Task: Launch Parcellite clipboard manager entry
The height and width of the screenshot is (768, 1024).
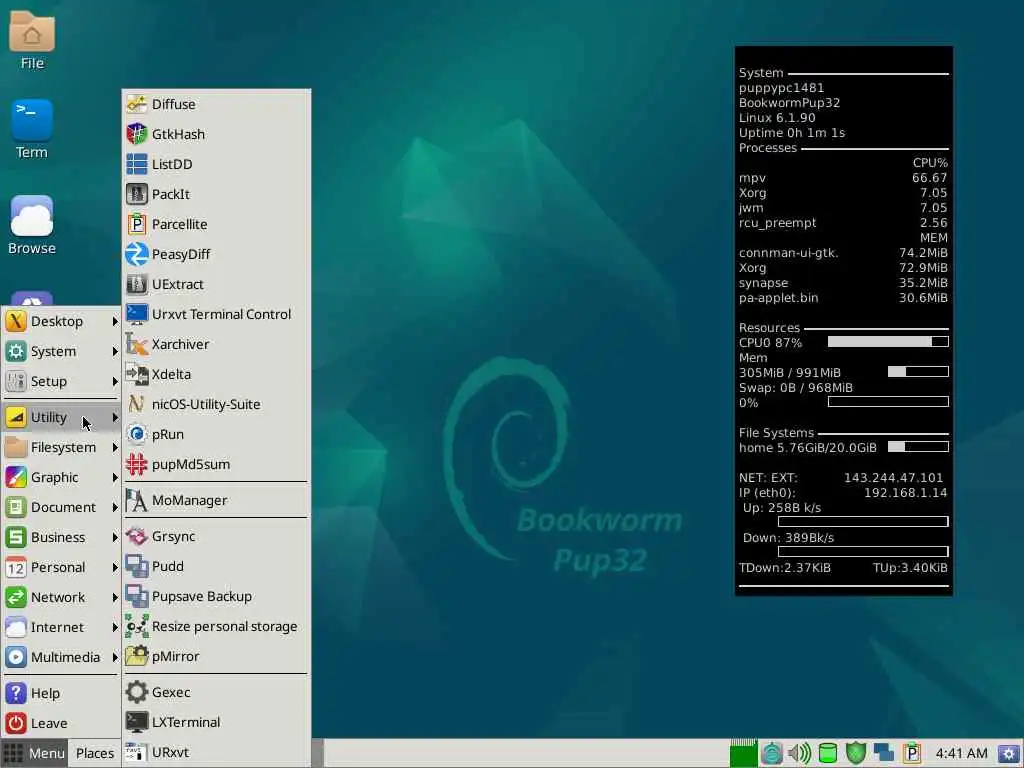Action: (x=216, y=224)
